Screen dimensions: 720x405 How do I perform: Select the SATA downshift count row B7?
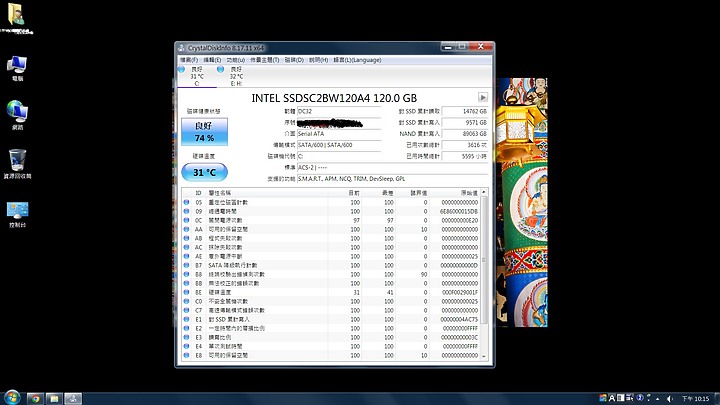coord(331,265)
